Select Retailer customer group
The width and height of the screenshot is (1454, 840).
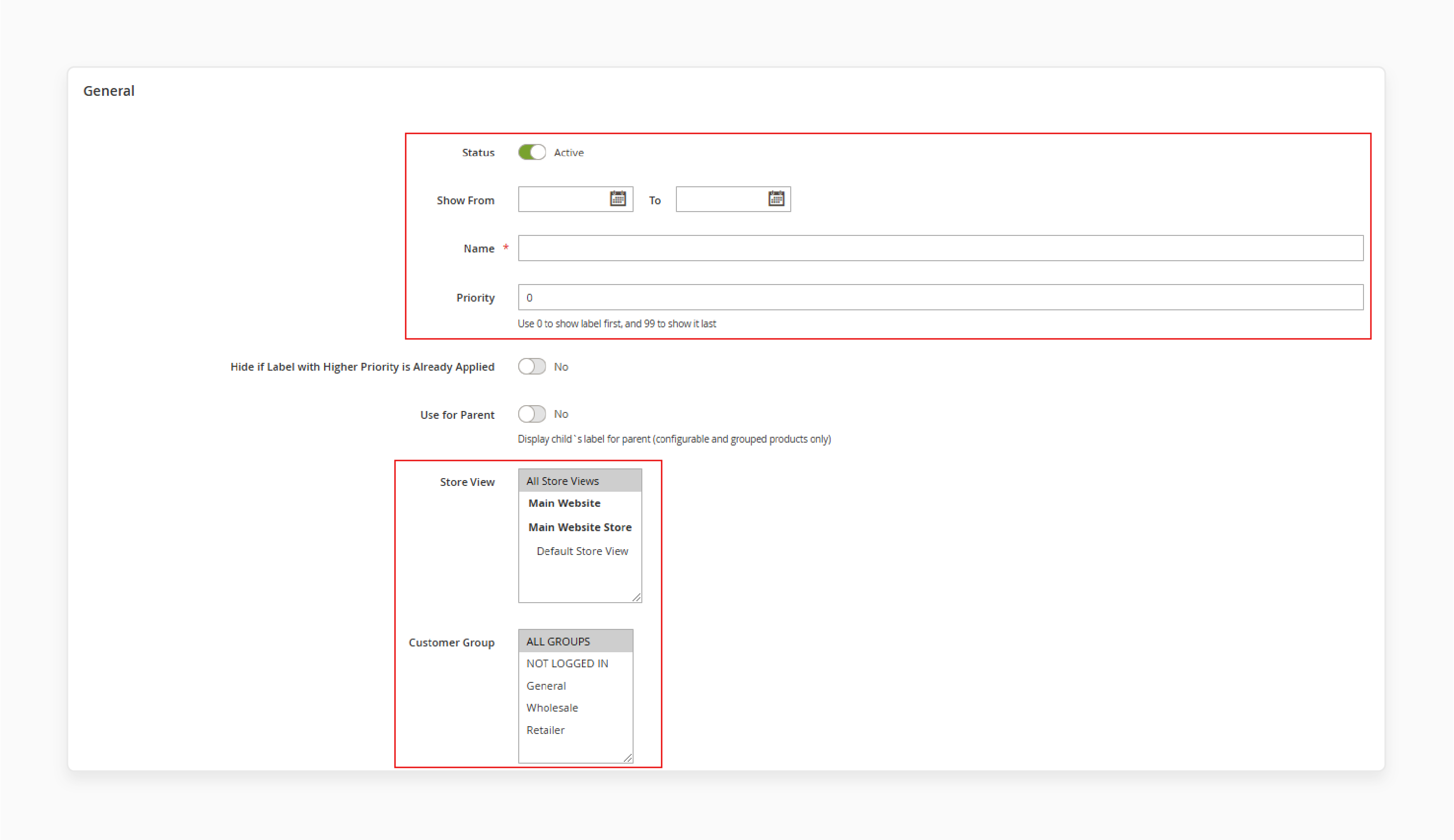click(545, 729)
